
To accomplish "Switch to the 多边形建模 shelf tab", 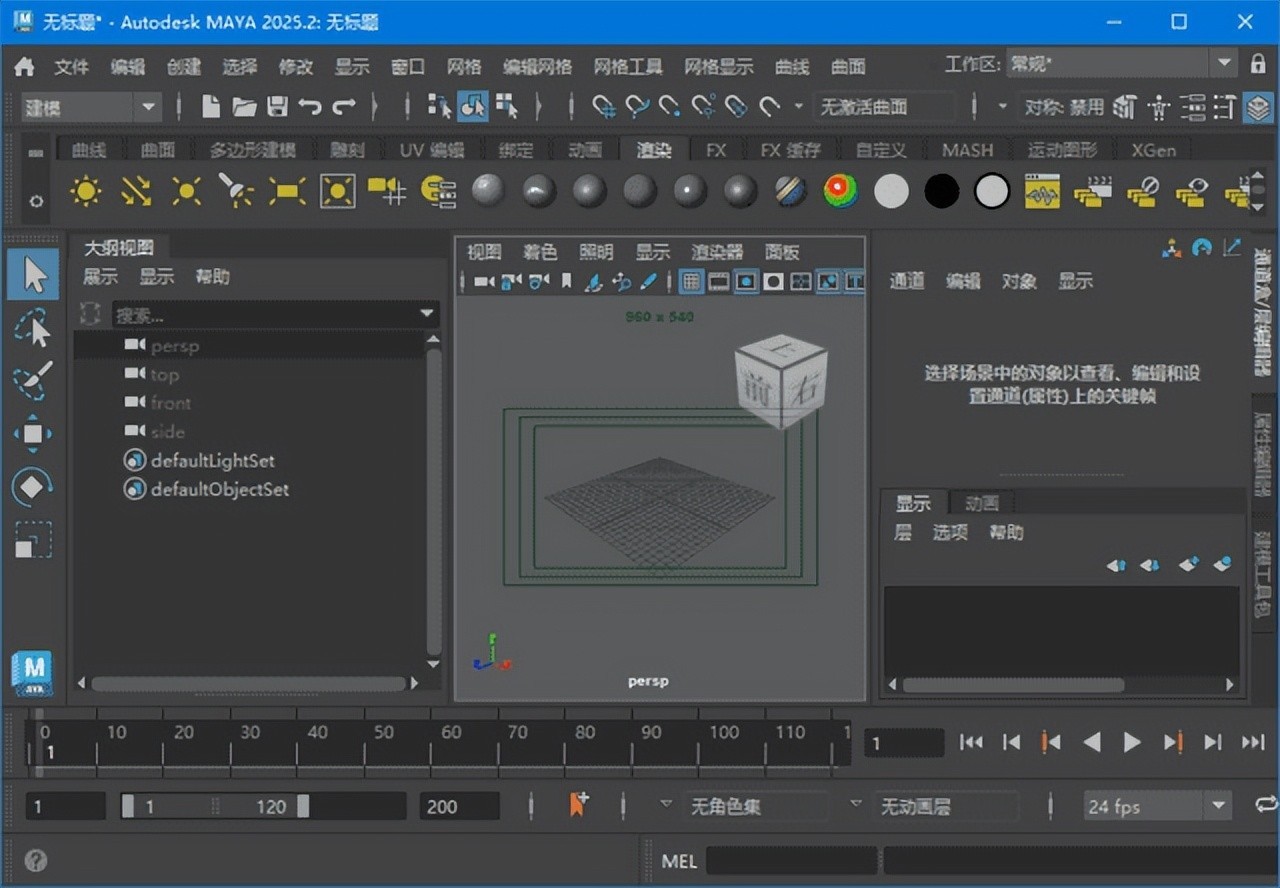I will 252,150.
